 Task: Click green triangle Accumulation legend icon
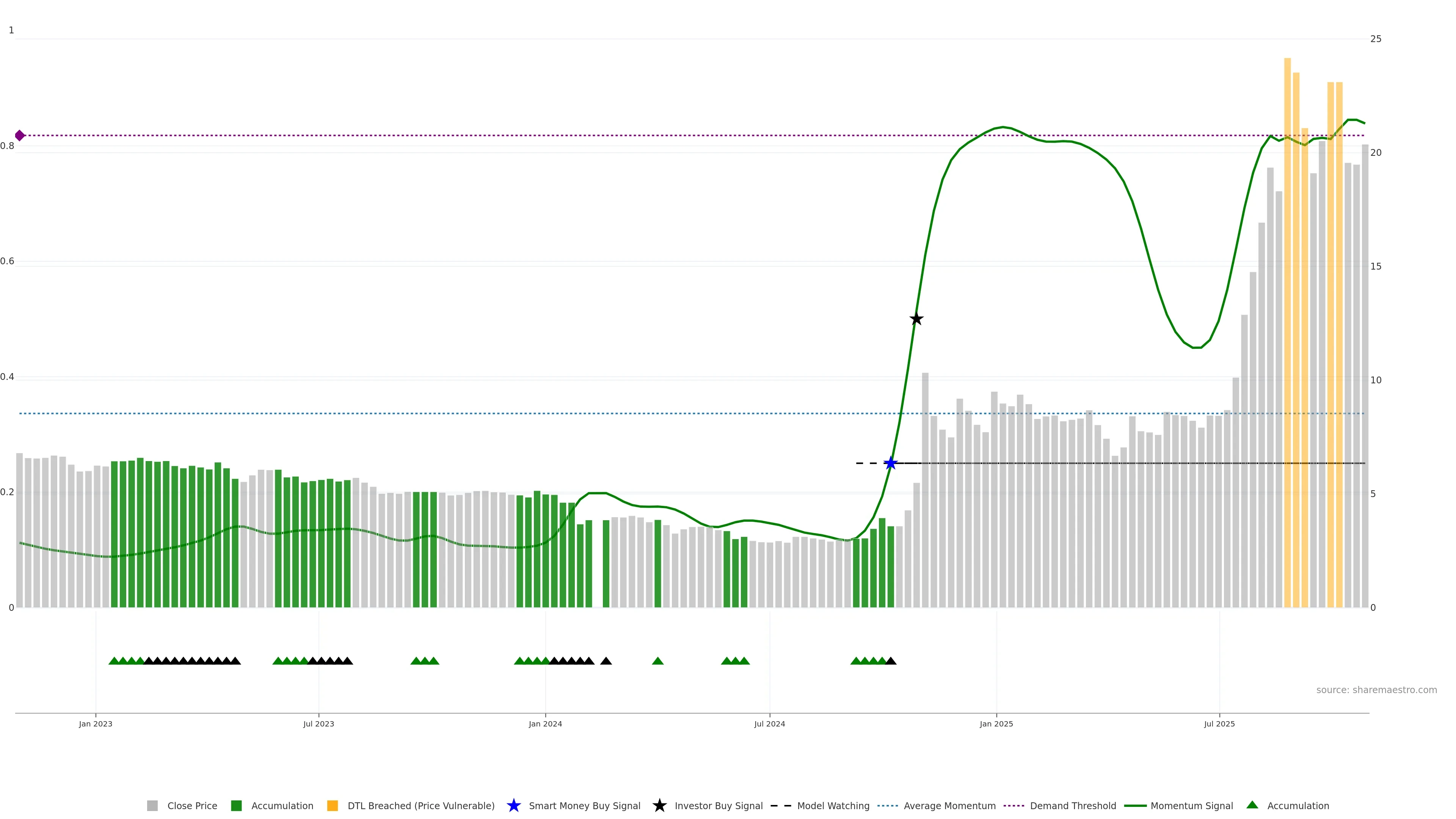click(x=1252, y=805)
